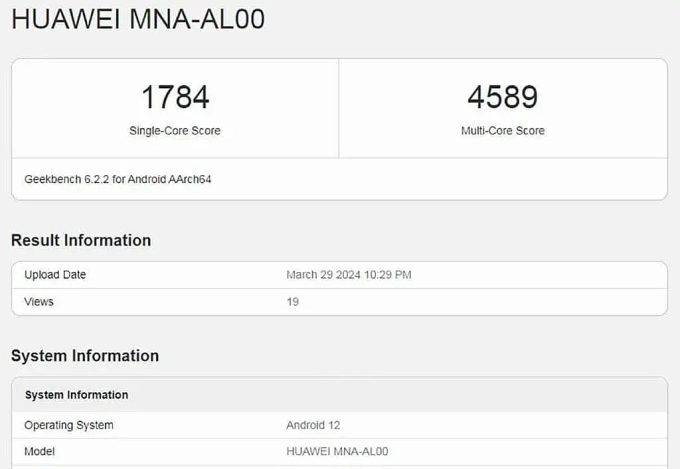
Task: Click the views count value 19
Action: click(293, 301)
